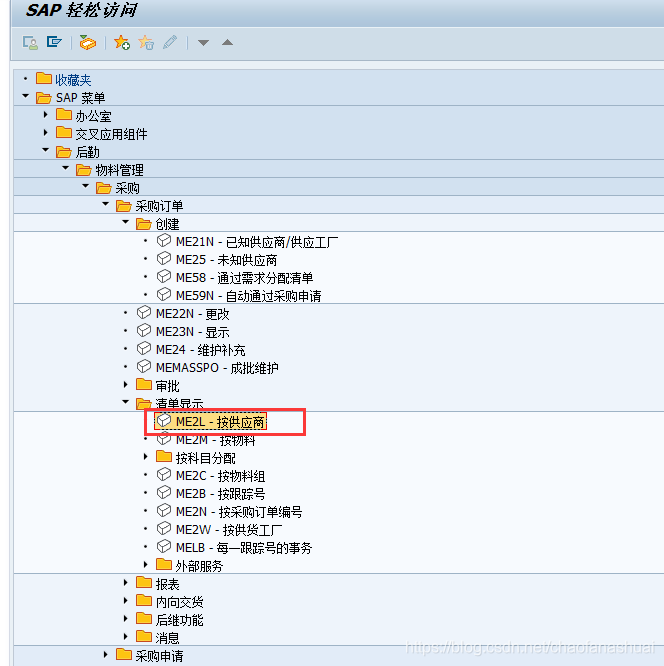Collapse the 采购订单 folder

[x=105, y=204]
